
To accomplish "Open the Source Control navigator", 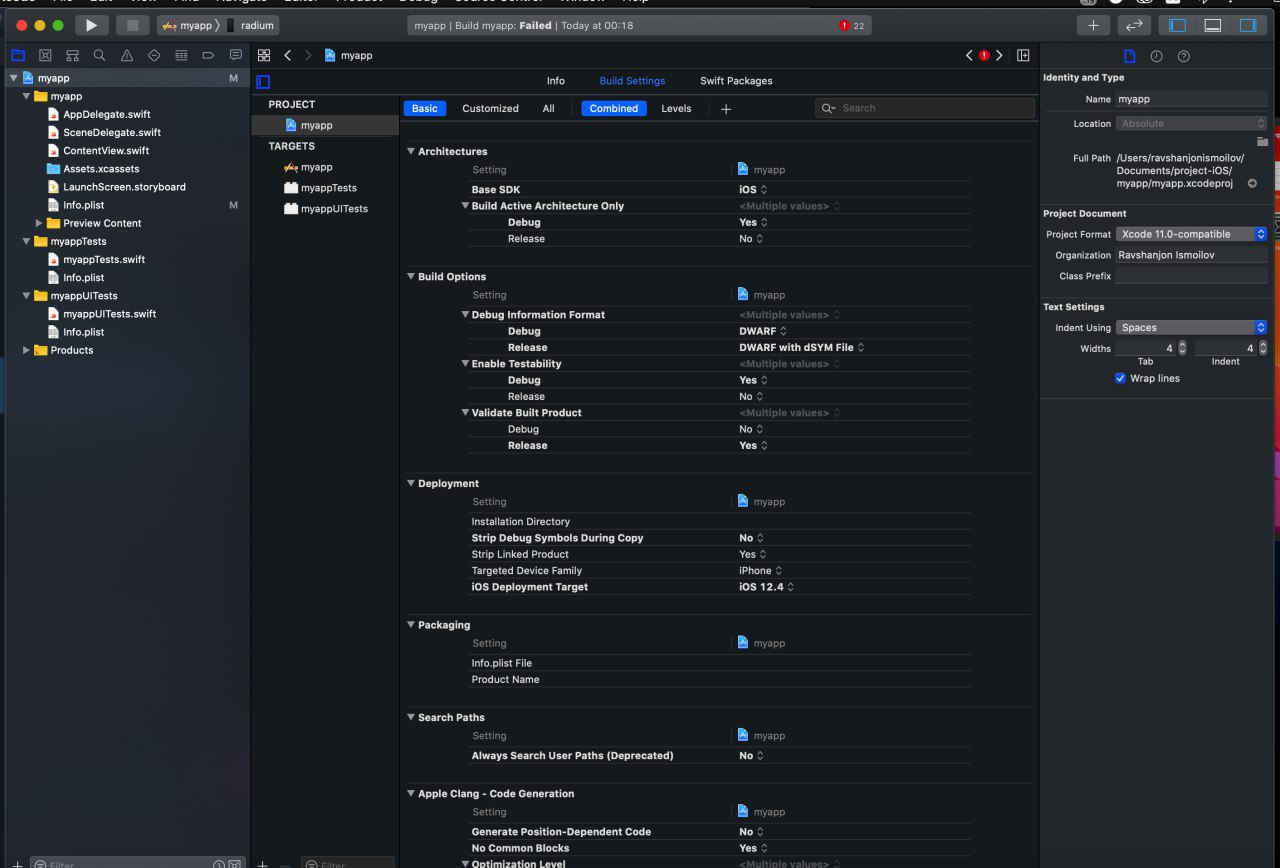I will [45, 55].
